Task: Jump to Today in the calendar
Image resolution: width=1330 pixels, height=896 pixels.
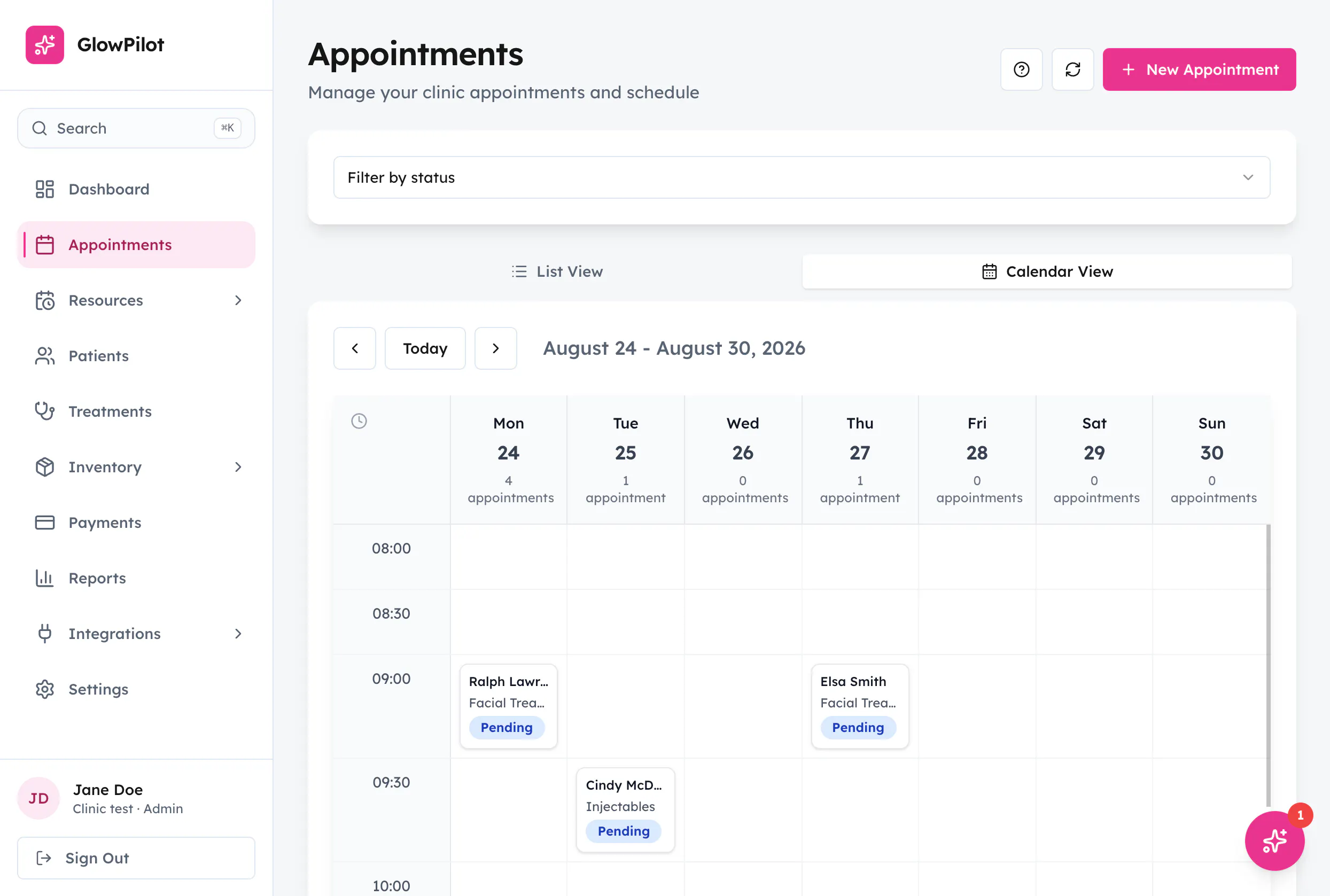Action: click(x=425, y=348)
